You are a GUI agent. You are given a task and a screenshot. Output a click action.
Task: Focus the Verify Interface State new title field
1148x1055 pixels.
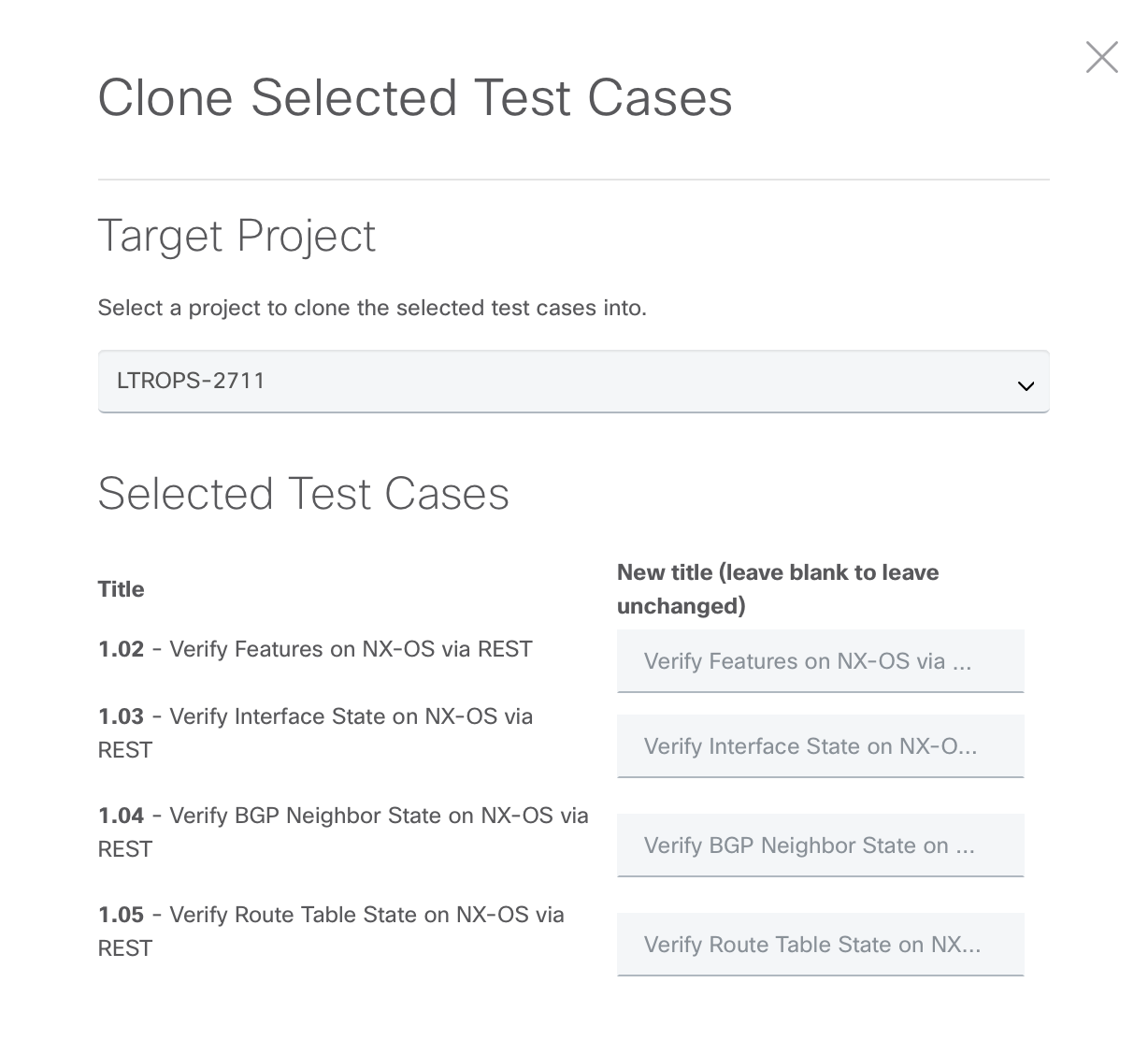point(820,746)
